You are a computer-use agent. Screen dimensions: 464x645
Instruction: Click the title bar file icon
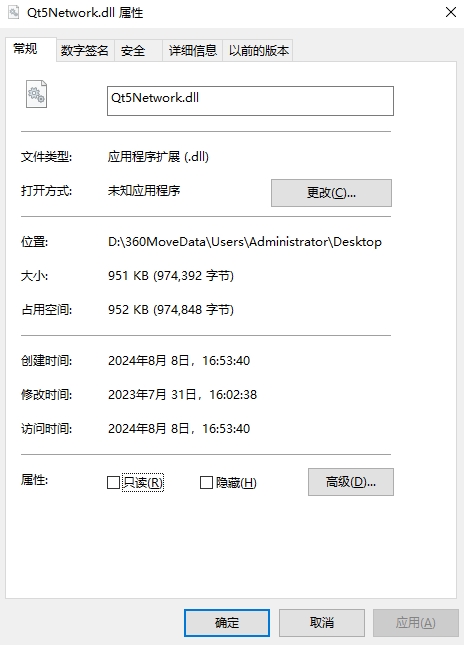pyautogui.click(x=14, y=12)
